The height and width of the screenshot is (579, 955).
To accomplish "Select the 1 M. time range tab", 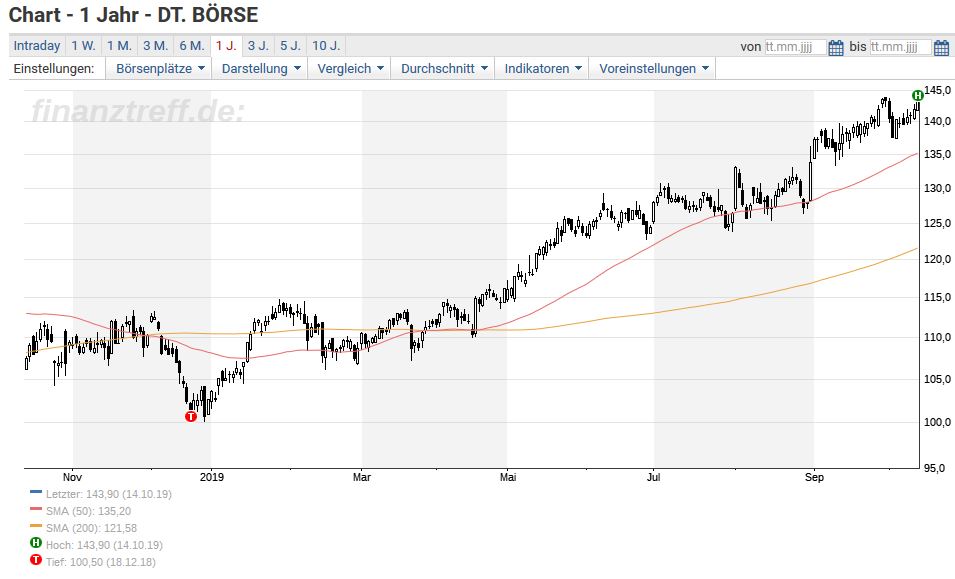I will 119,46.
